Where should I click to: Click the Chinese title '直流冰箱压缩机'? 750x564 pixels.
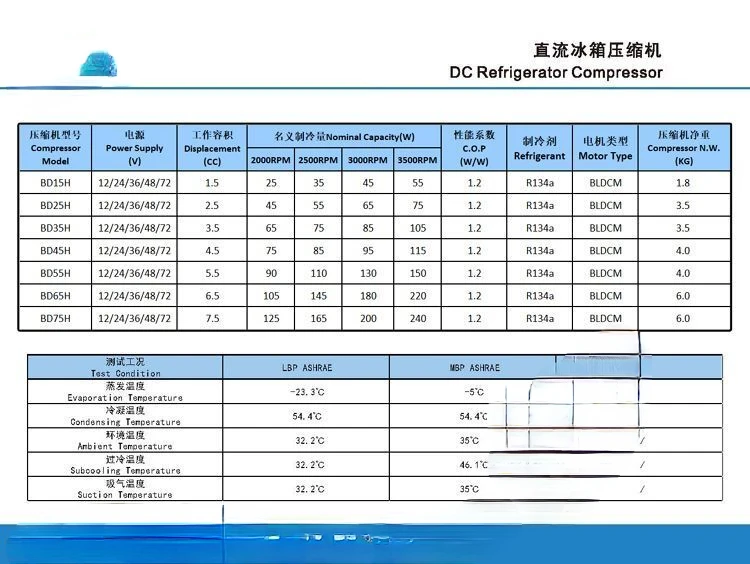(597, 50)
